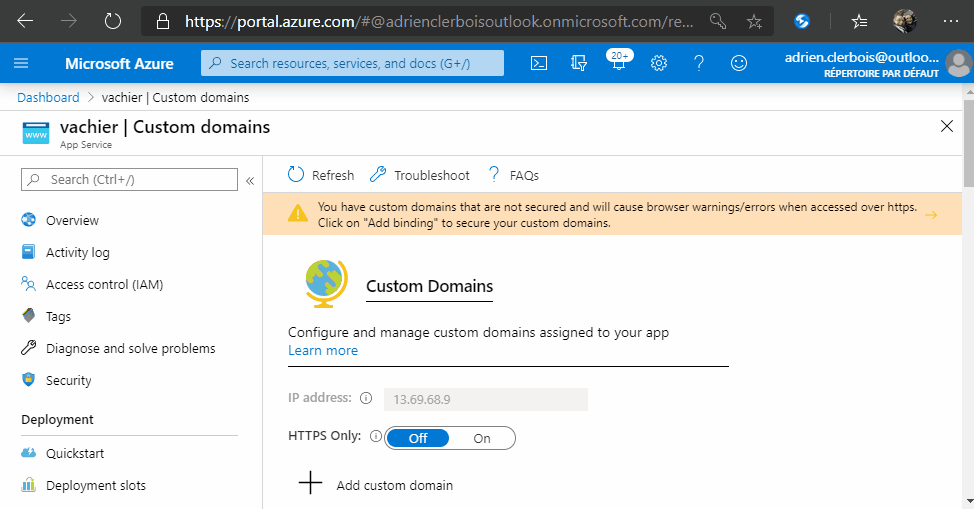This screenshot has height=509, width=974.
Task: Close the Custom domains blade
Action: [x=947, y=125]
